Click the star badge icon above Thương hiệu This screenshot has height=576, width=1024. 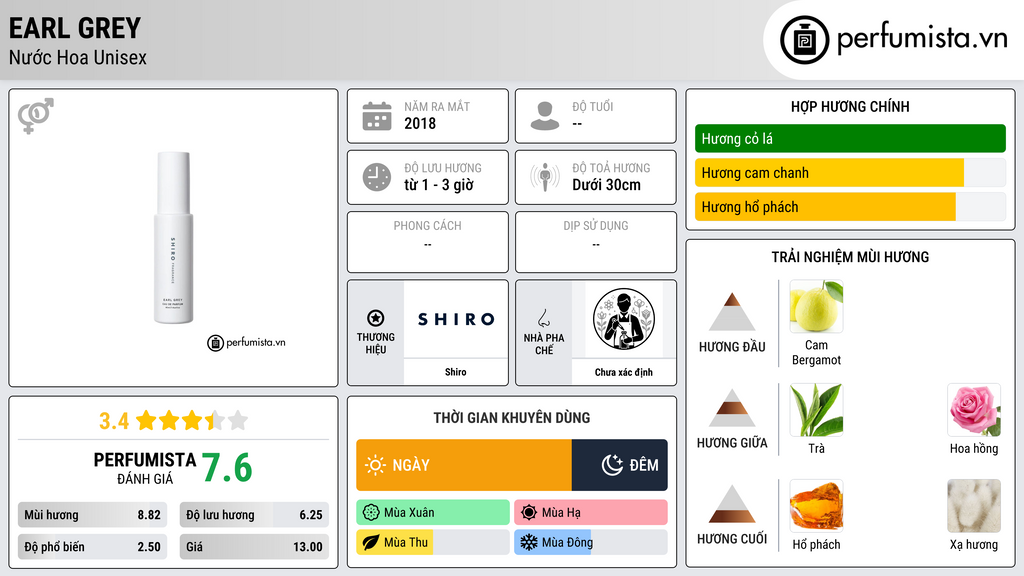(x=376, y=318)
